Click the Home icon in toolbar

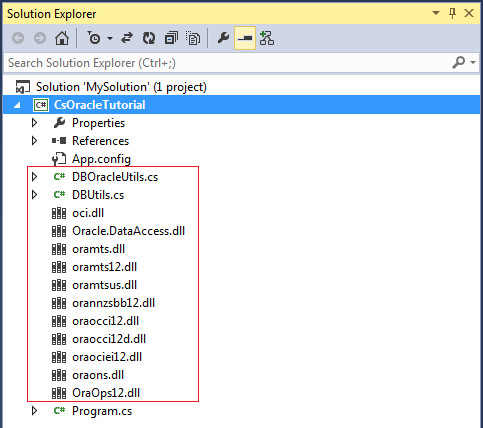(62, 38)
